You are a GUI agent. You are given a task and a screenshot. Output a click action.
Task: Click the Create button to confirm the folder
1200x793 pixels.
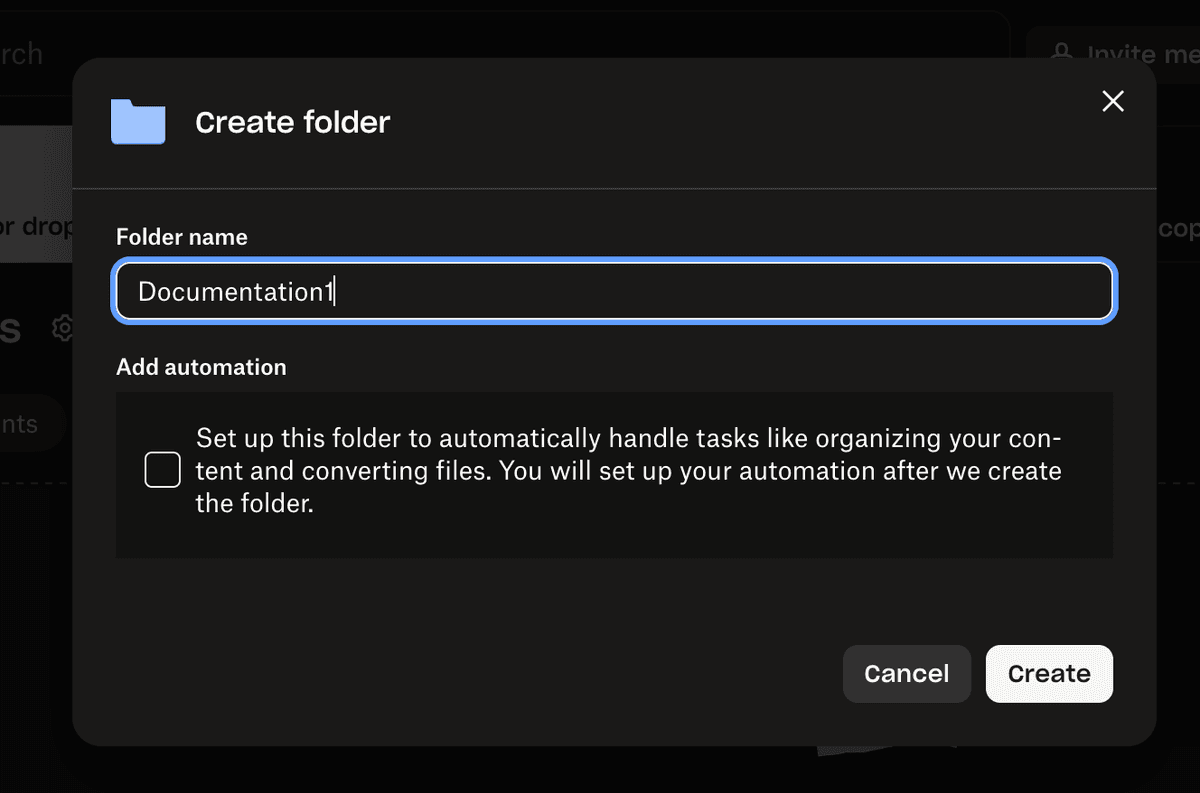click(x=1049, y=673)
